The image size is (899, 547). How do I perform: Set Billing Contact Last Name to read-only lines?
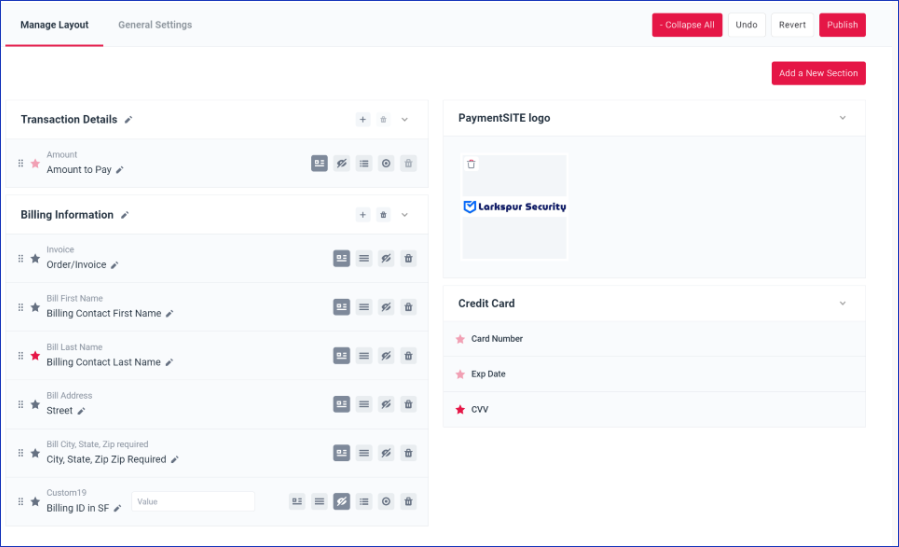click(x=364, y=356)
